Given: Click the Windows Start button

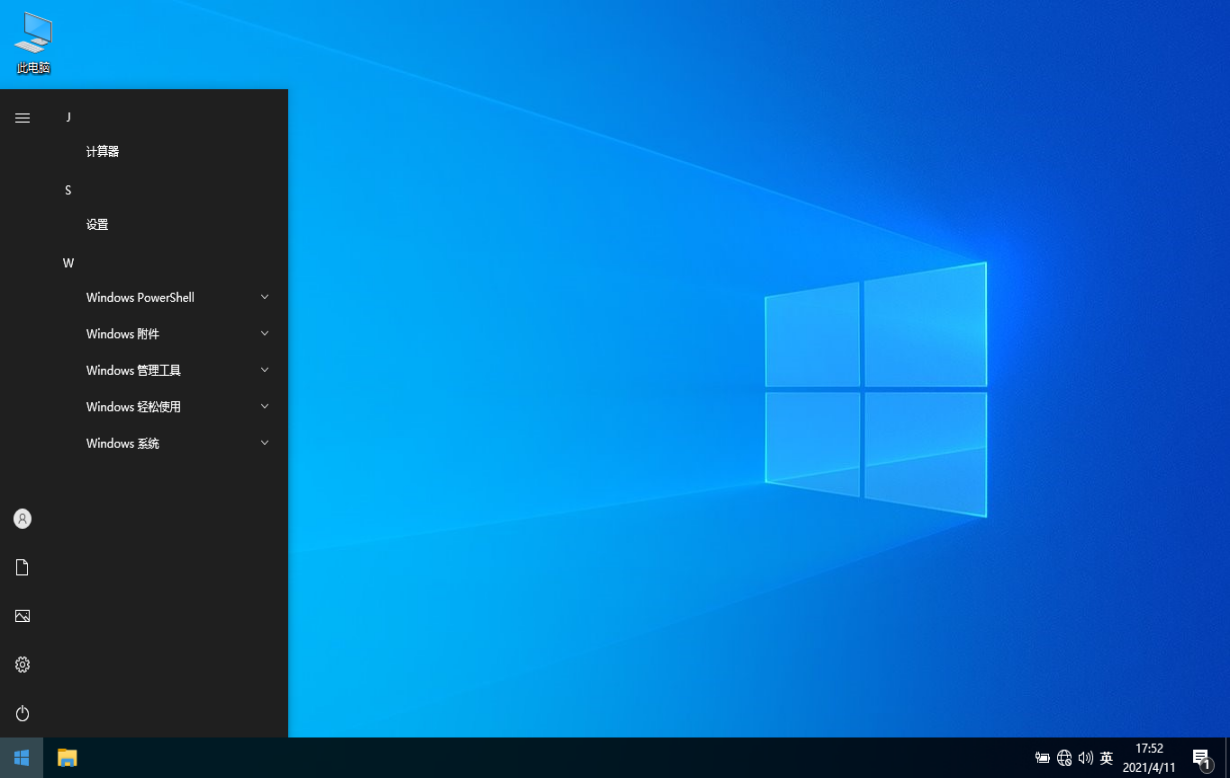Looking at the screenshot, I should click(x=21, y=758).
